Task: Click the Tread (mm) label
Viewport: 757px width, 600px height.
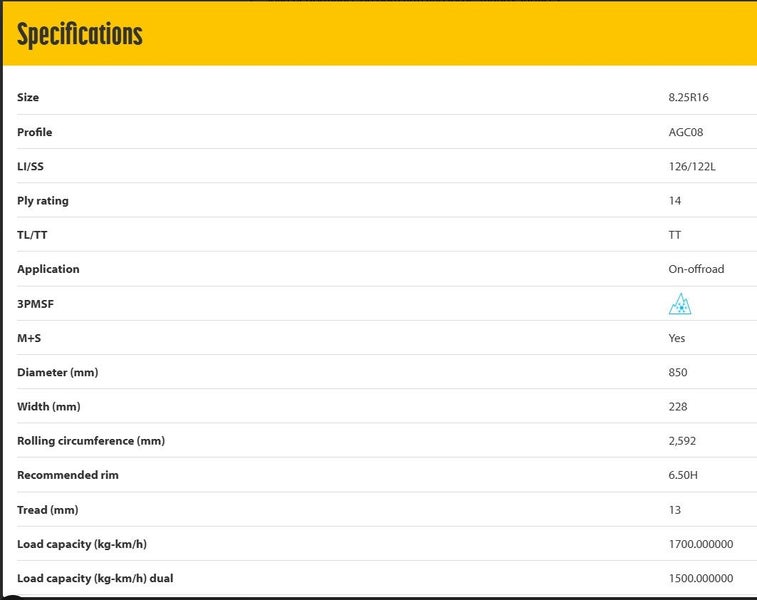Action: point(47,510)
